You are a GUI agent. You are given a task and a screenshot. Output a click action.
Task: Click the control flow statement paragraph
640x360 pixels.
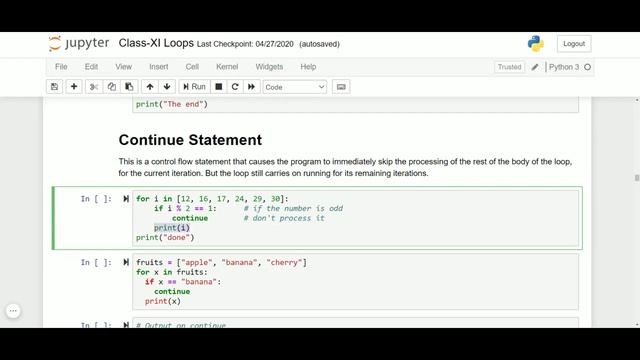coord(345,167)
